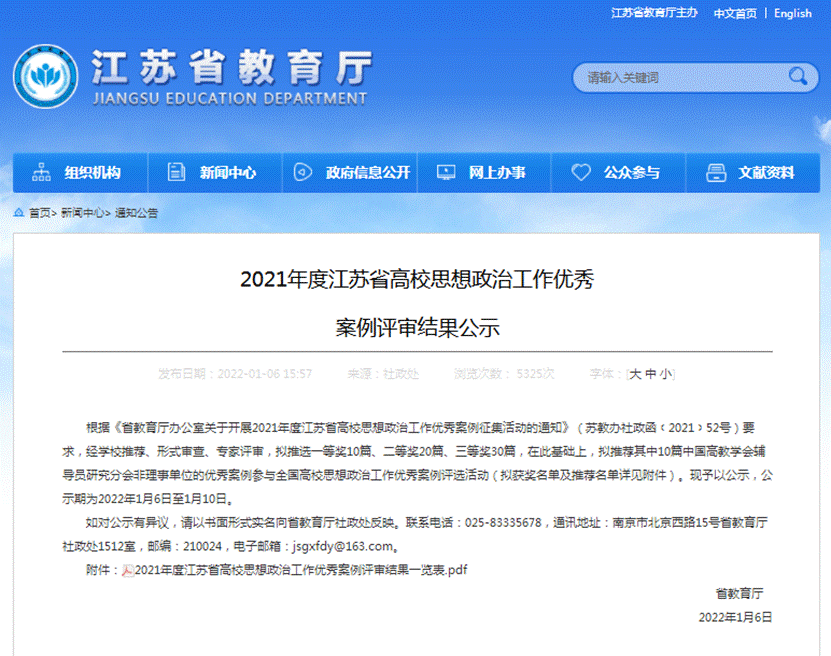This screenshot has width=831, height=656.
Task: Set font size to 中 (medium)
Action: click(650, 374)
